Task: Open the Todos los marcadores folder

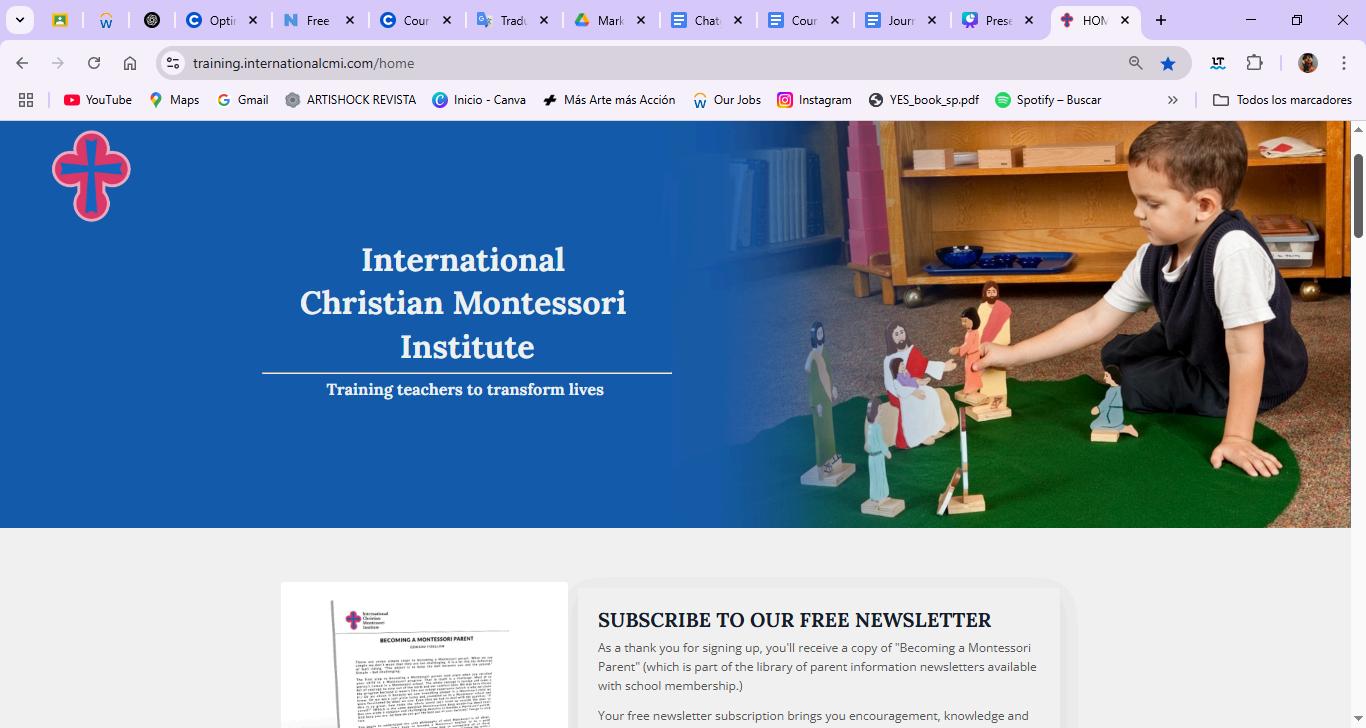Action: [1282, 100]
